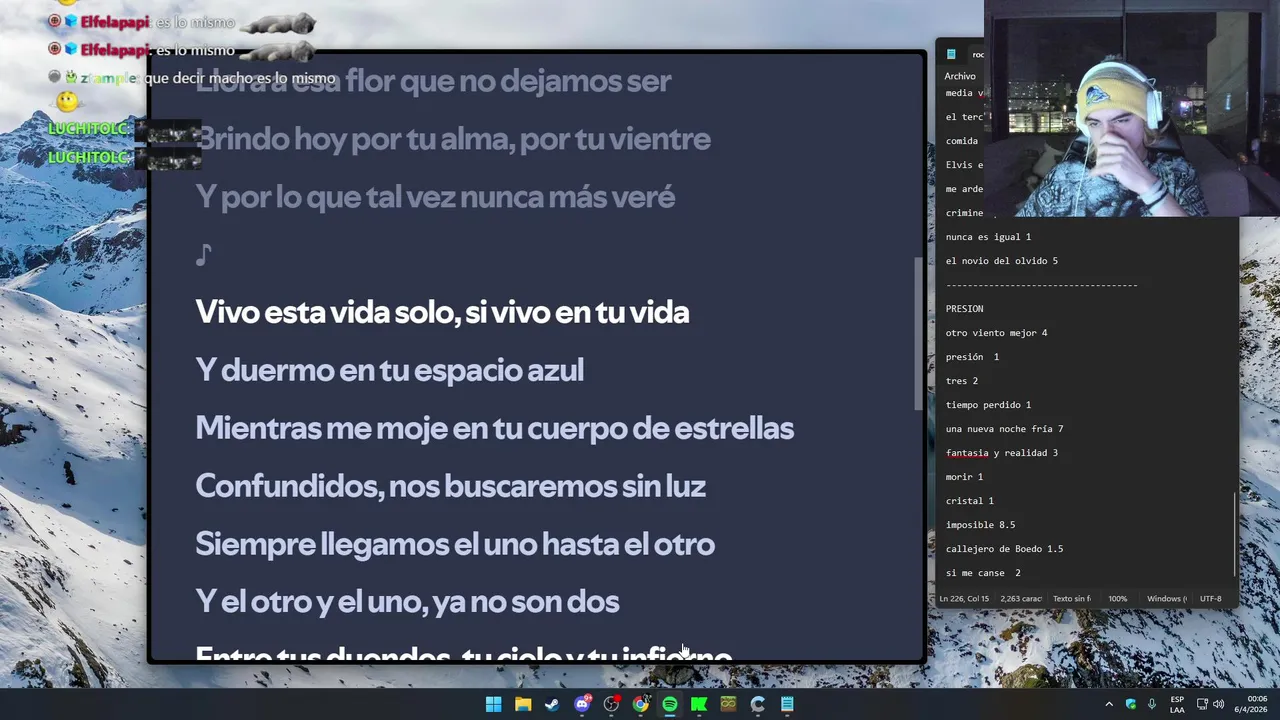This screenshot has width=1280, height=720.
Task: Click 'nunca es igual 1' in Notepad
Action: [x=988, y=237]
